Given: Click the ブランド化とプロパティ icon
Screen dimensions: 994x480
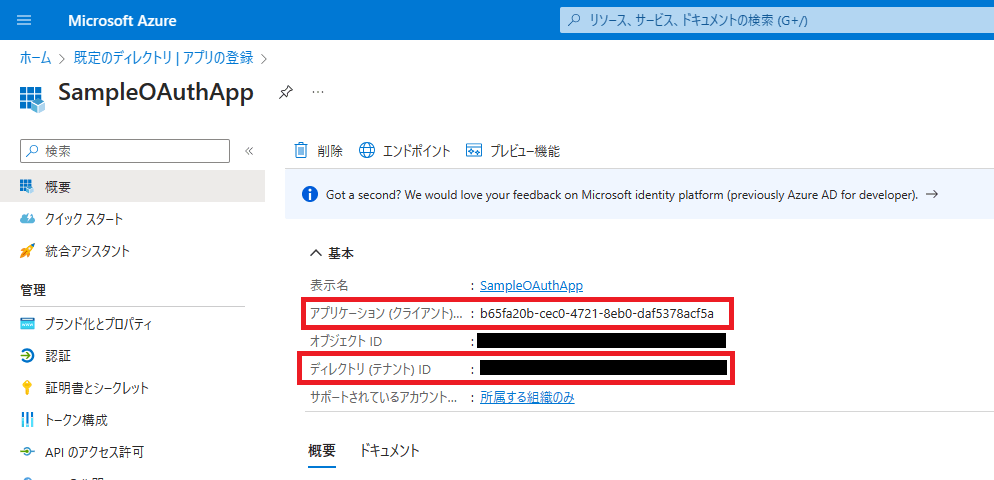Looking at the screenshot, I should click(x=27, y=324).
